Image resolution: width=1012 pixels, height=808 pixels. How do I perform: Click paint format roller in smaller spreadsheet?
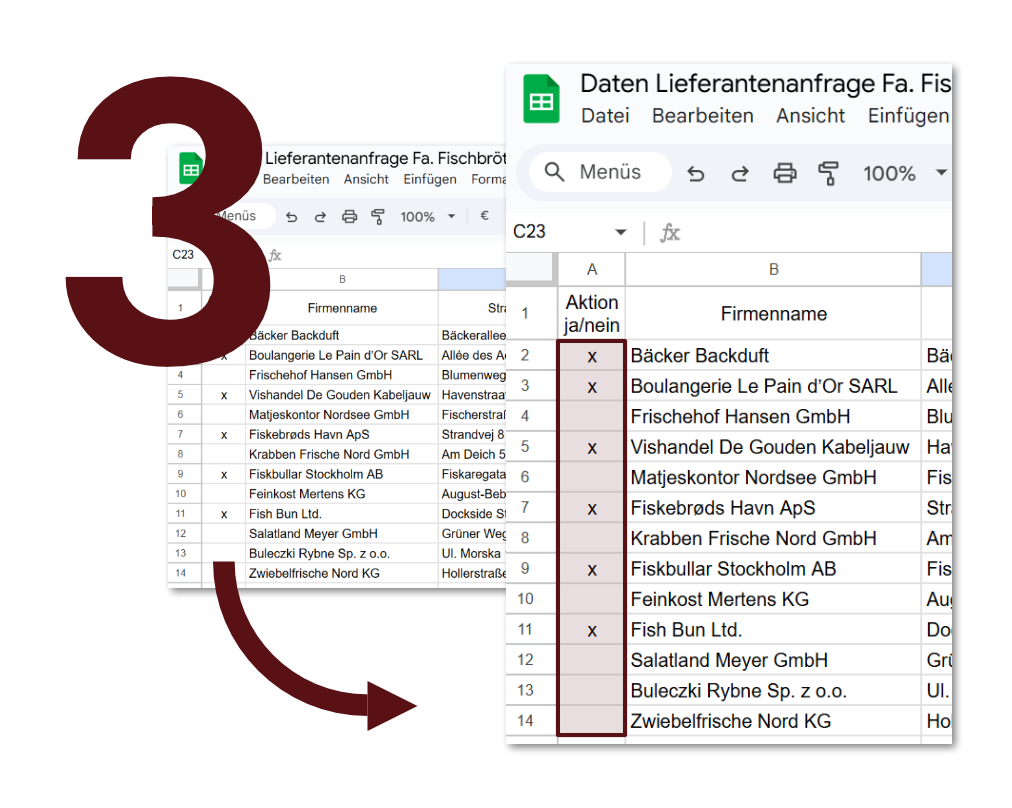[378, 217]
